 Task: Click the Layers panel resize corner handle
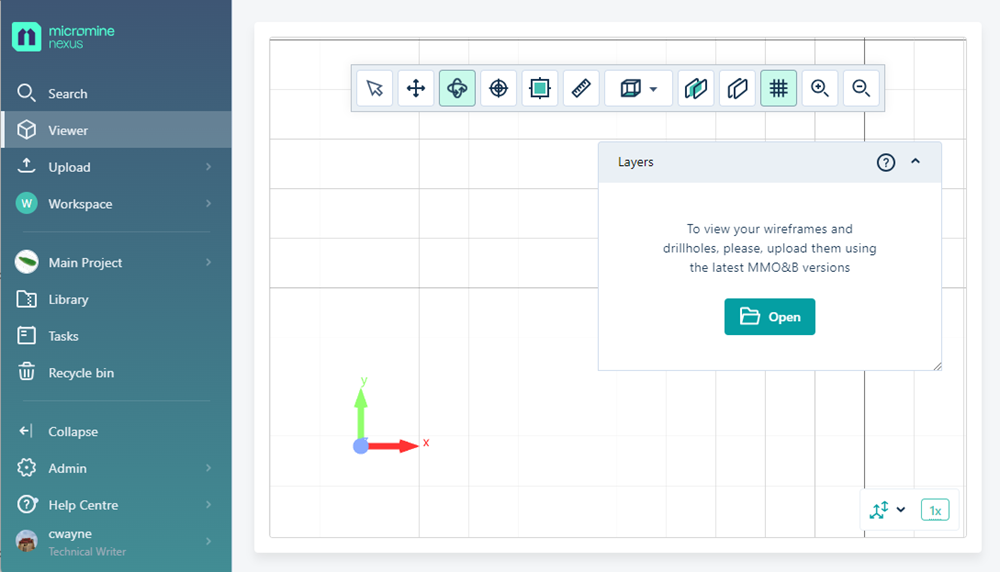(938, 366)
